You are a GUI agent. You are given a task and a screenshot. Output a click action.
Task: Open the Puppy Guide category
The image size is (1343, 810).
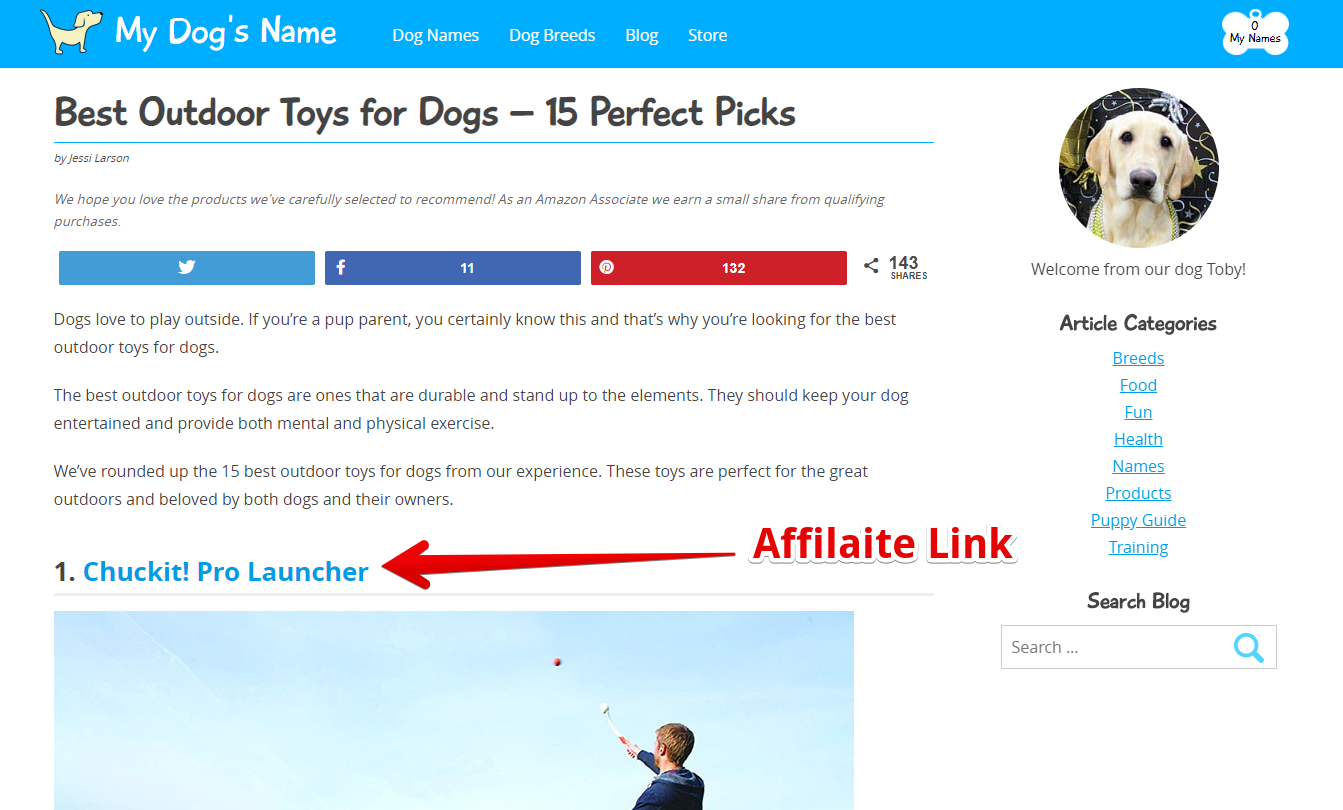1138,520
